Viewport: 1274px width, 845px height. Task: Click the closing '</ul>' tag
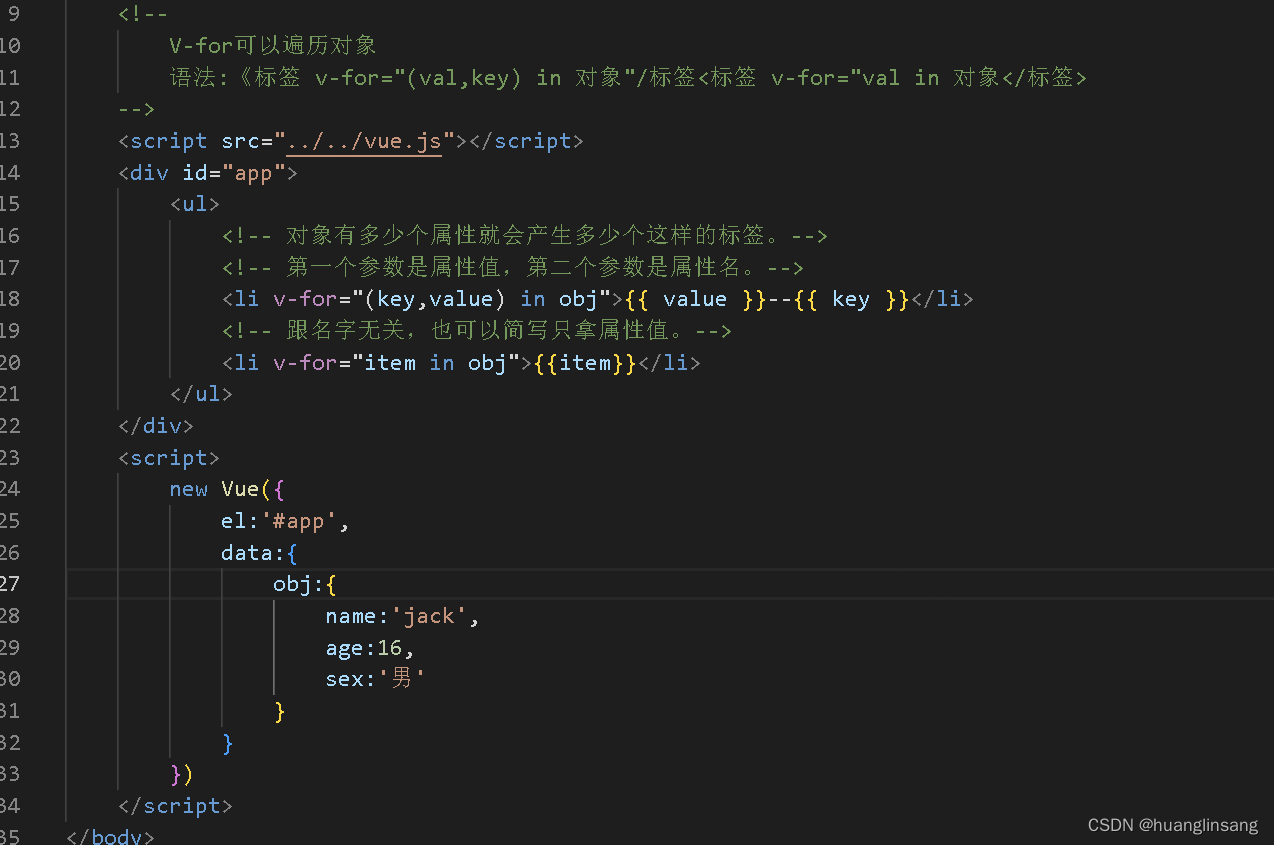[x=201, y=395]
